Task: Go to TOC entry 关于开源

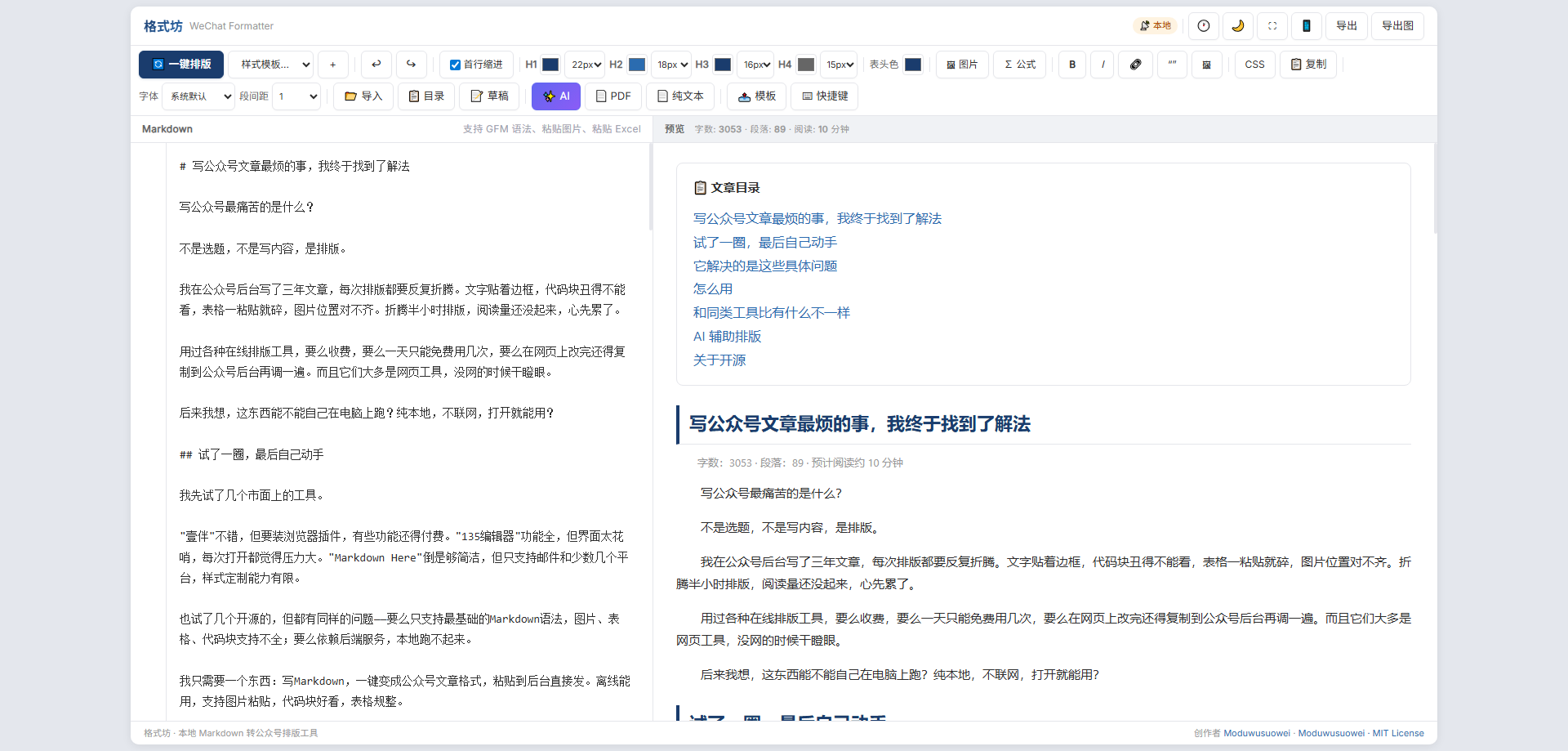Action: (x=719, y=360)
